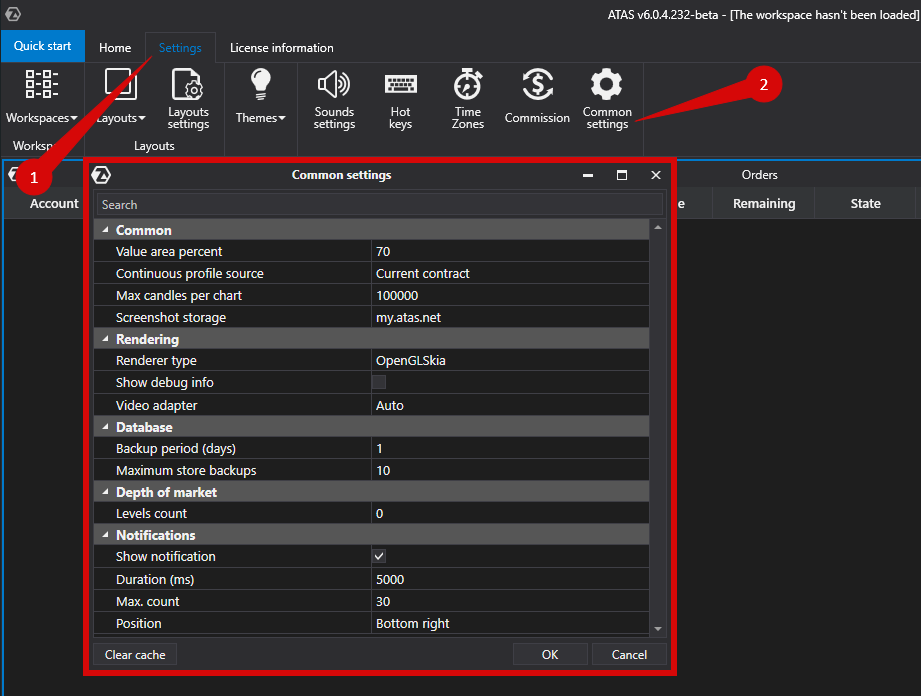Open the Workspaces icon menu
The height and width of the screenshot is (696, 921).
(x=41, y=95)
